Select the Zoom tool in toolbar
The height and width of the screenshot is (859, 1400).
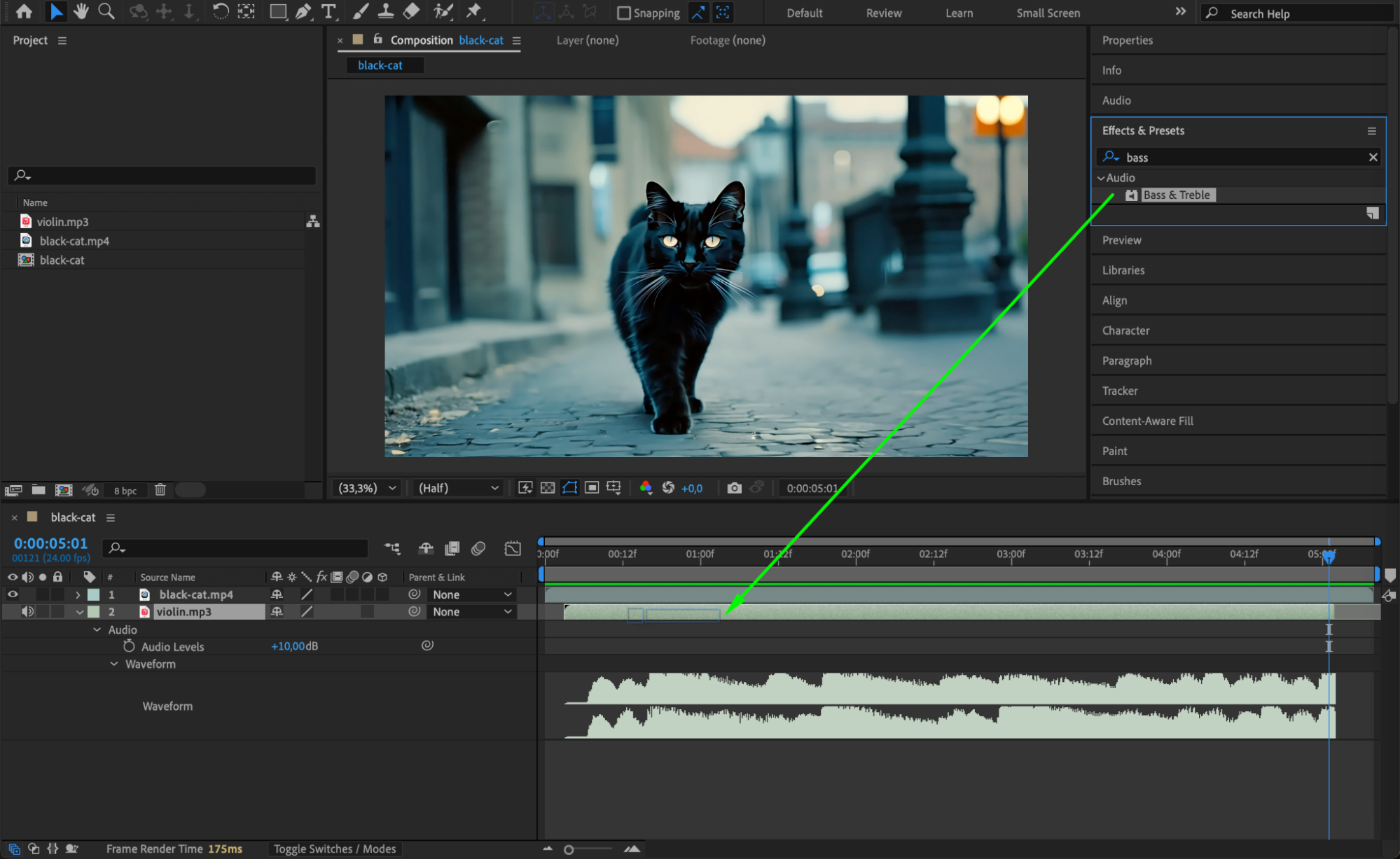[x=106, y=11]
